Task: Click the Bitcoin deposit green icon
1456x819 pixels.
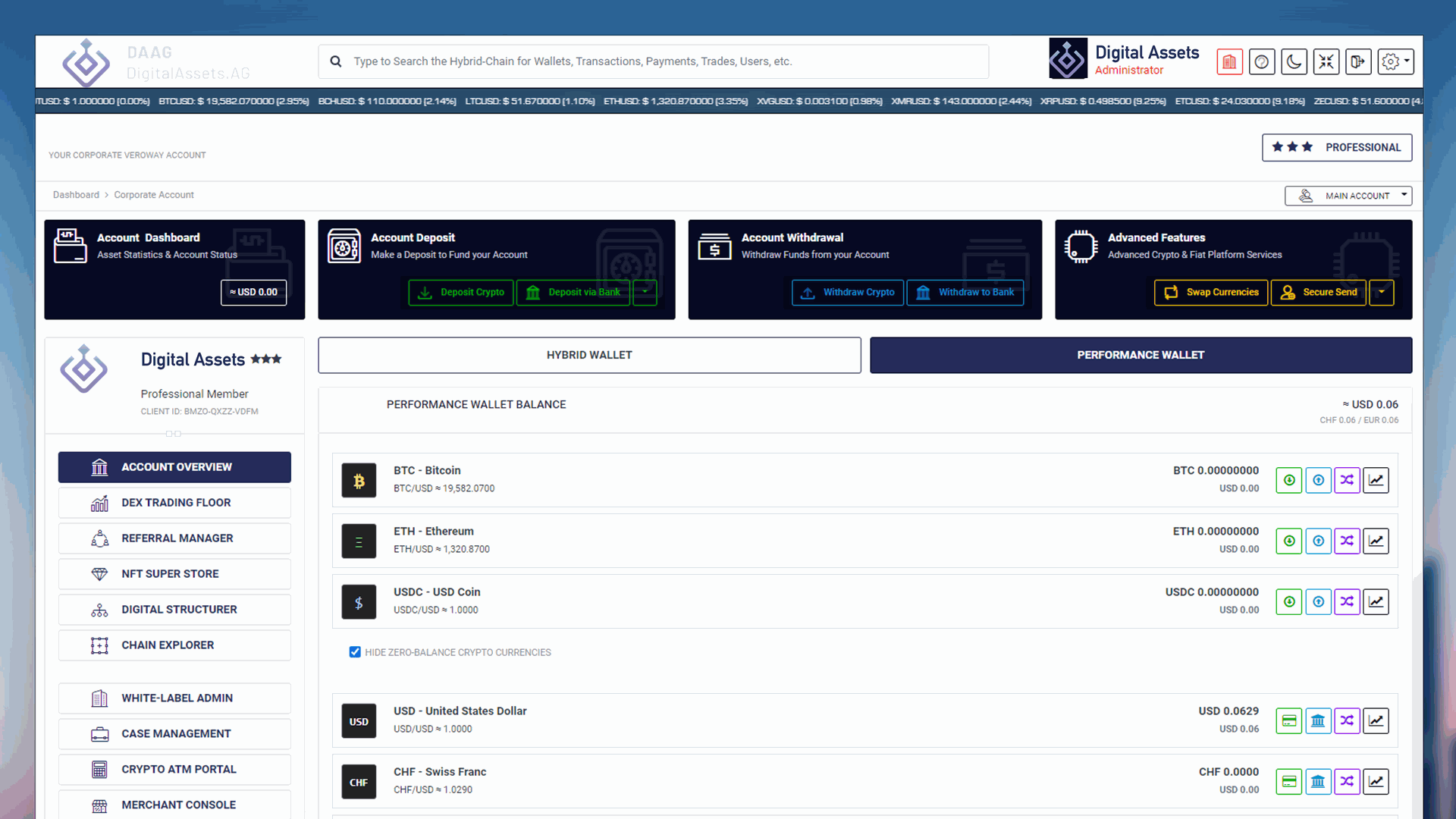Action: 1288,480
